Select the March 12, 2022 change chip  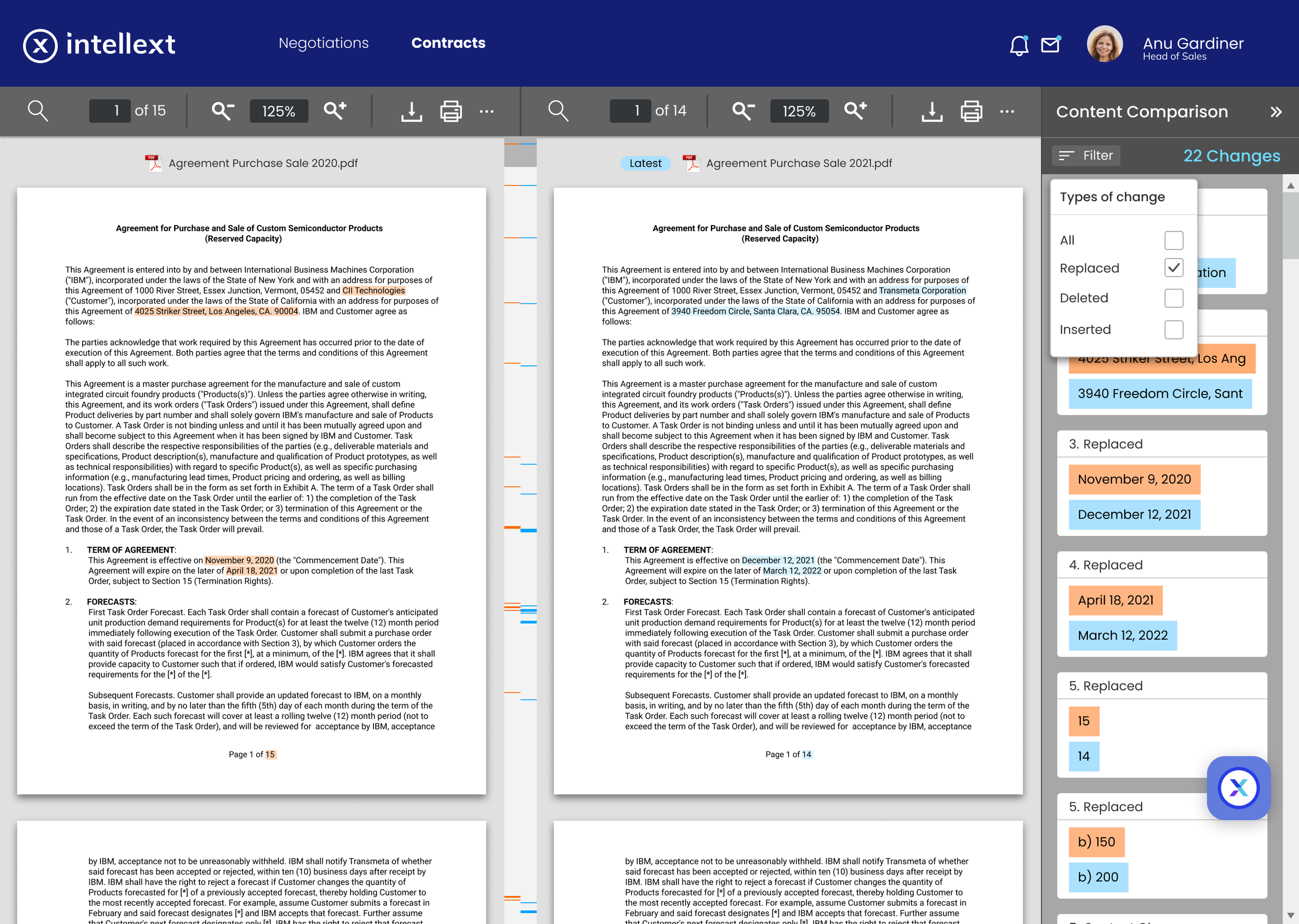tap(1122, 635)
